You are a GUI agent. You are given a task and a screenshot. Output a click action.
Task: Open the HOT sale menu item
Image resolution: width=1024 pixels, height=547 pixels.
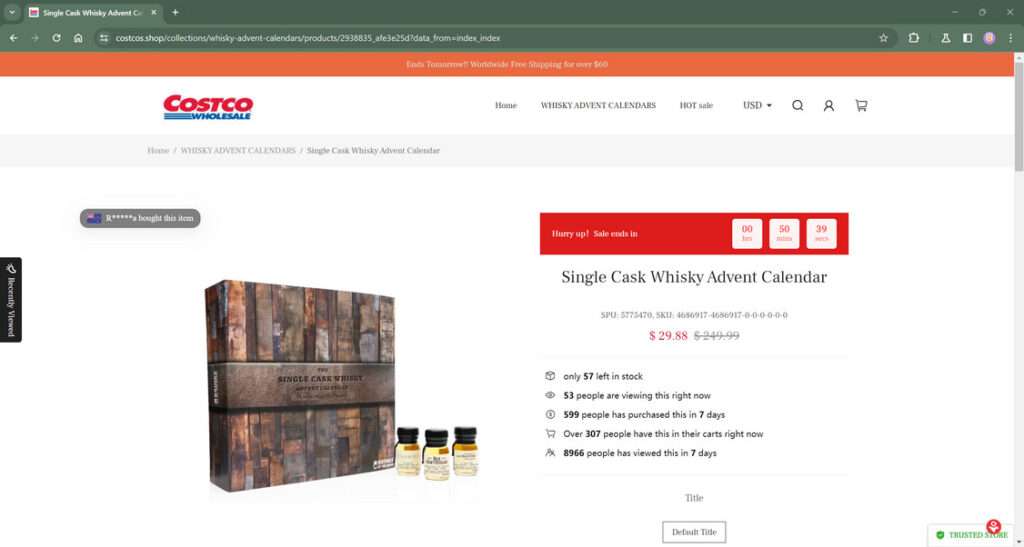pyautogui.click(x=696, y=105)
